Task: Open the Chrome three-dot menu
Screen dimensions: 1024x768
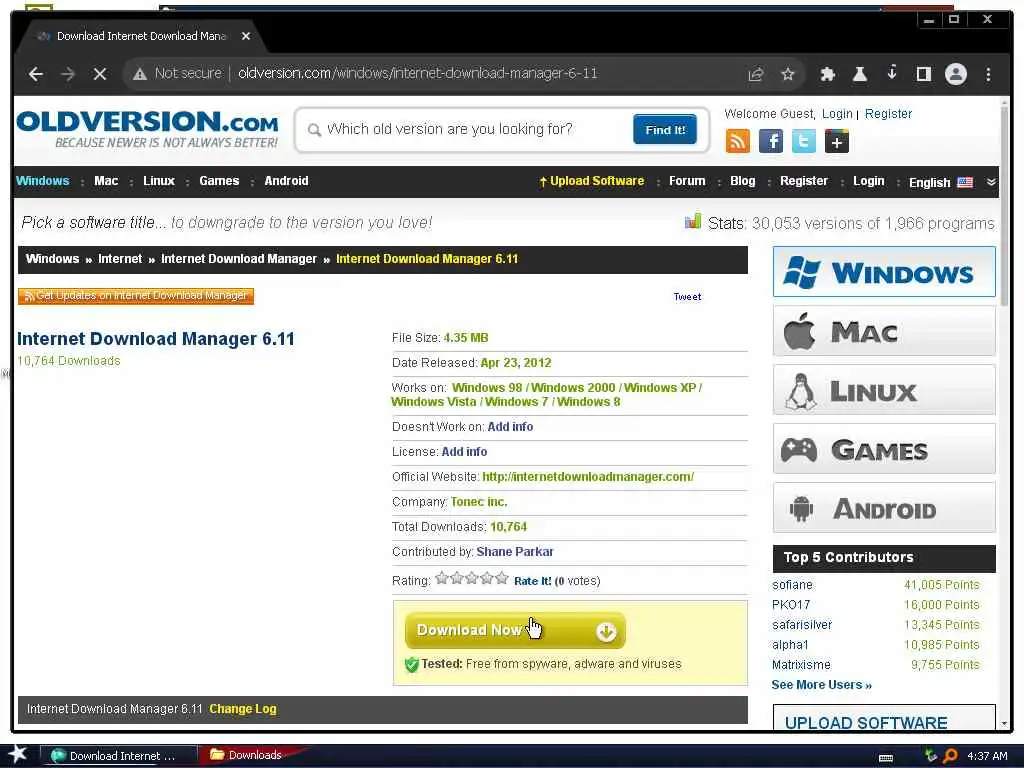Action: click(x=988, y=74)
